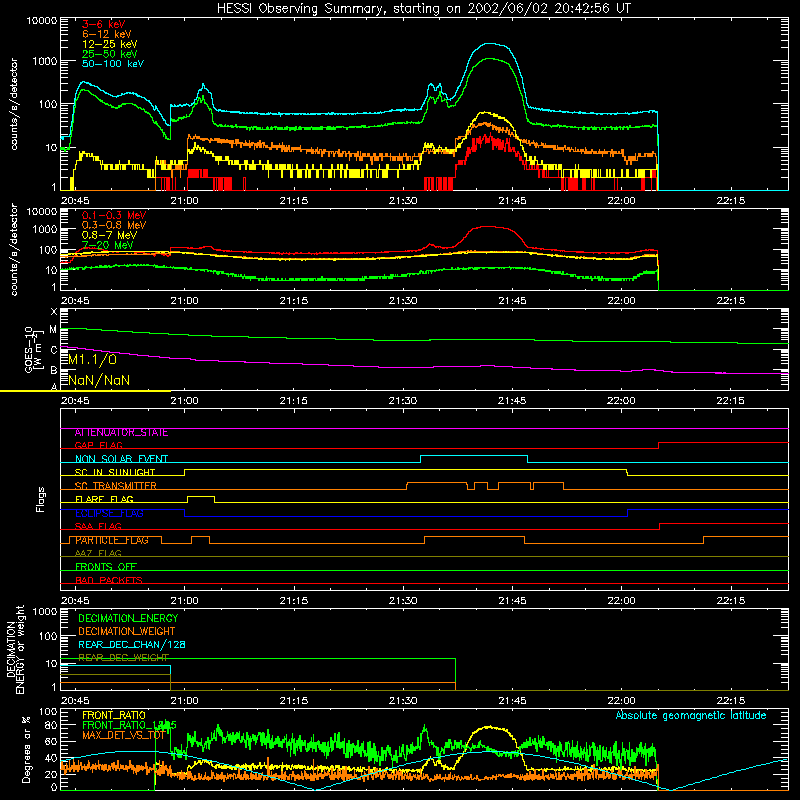Pick the 50-100 keV legend label

pyautogui.click(x=113, y=64)
